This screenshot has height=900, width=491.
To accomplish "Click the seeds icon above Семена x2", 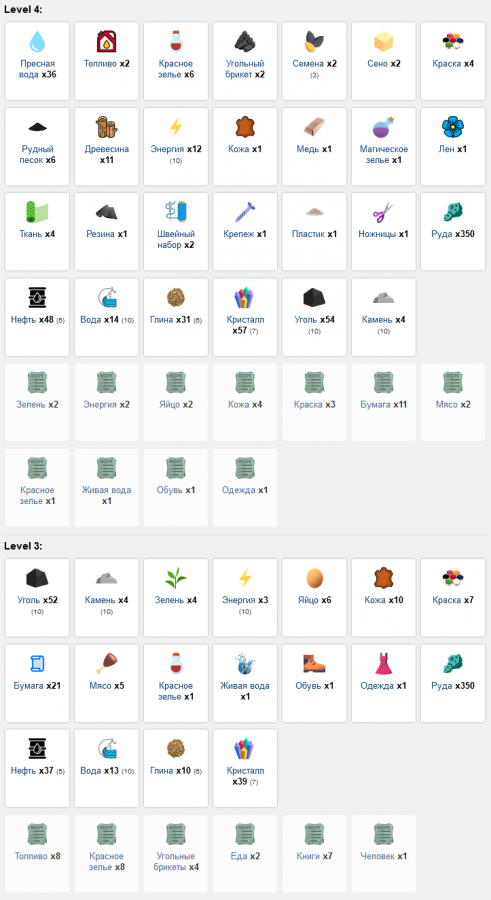I will (314, 42).
